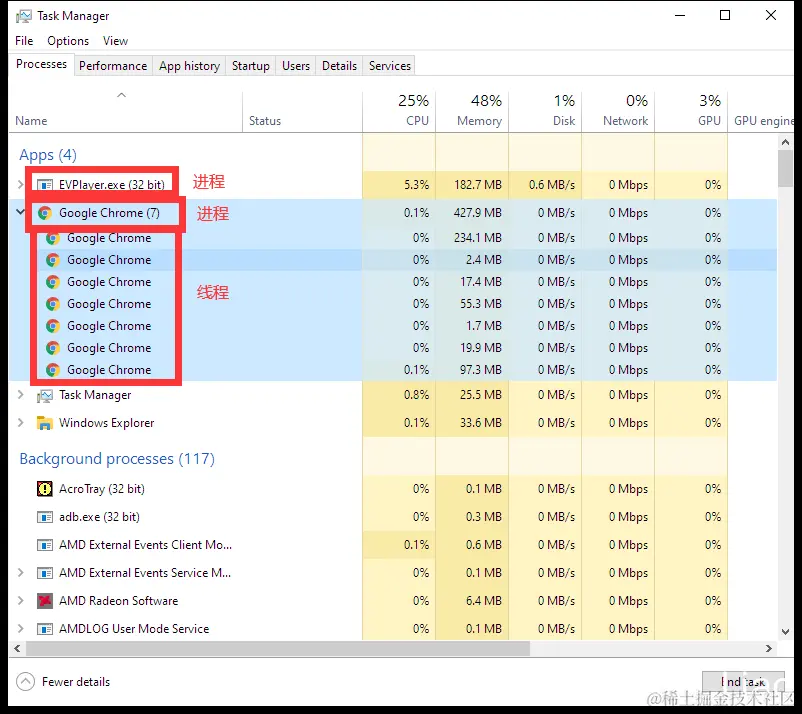Click the 182.7 MB memory cell
The height and width of the screenshot is (714, 802).
(472, 185)
